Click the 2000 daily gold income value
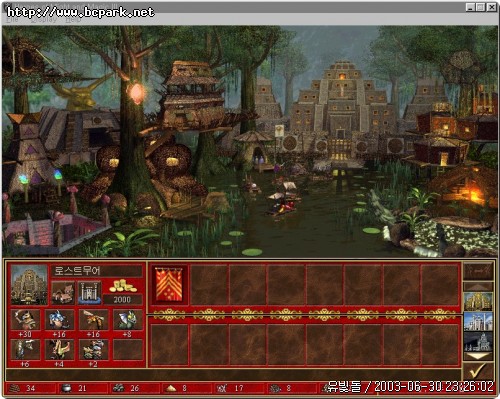 coord(122,299)
